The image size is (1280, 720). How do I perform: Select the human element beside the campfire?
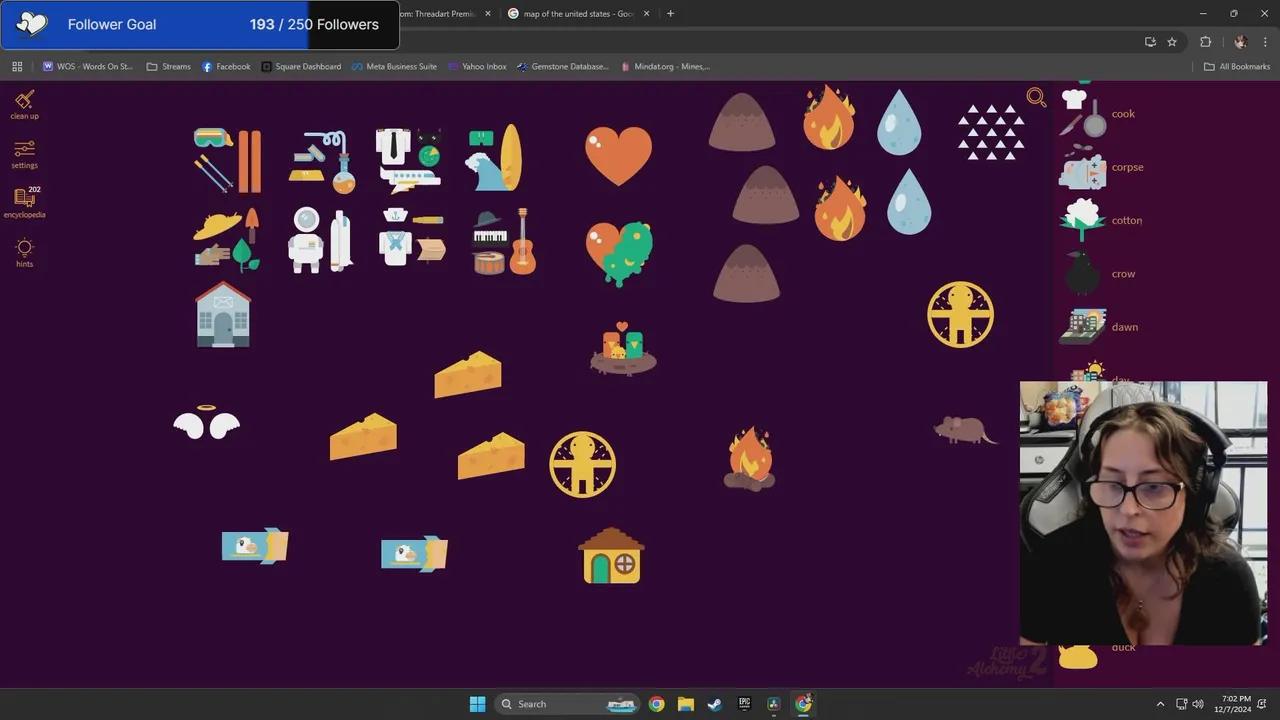[x=582, y=464]
